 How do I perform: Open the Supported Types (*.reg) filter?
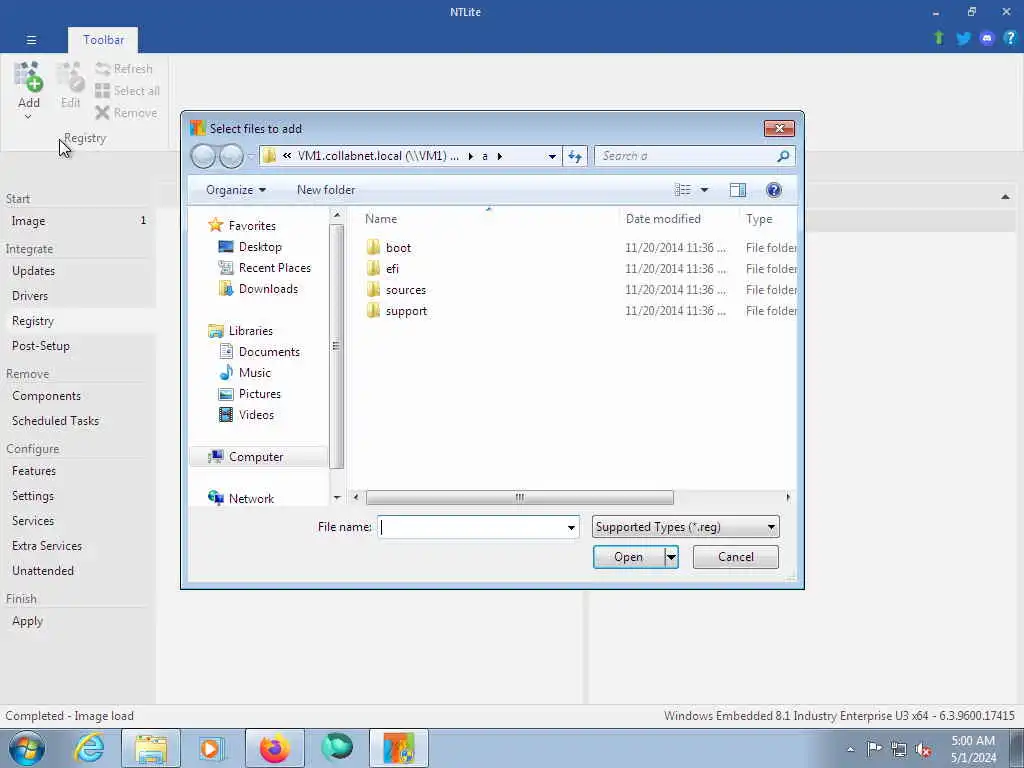point(685,527)
